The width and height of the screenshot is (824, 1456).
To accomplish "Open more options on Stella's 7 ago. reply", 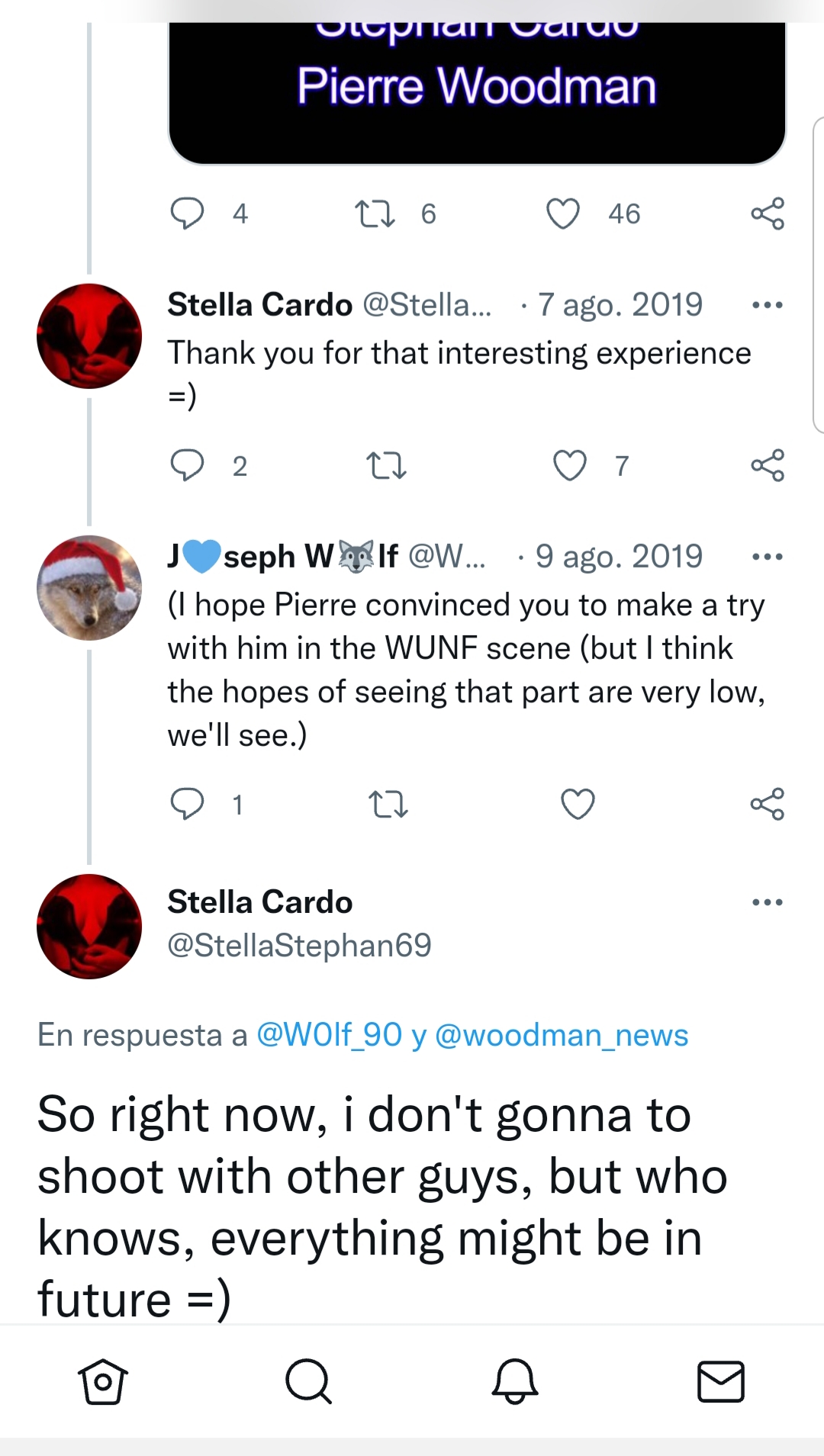I will pyautogui.click(x=767, y=305).
